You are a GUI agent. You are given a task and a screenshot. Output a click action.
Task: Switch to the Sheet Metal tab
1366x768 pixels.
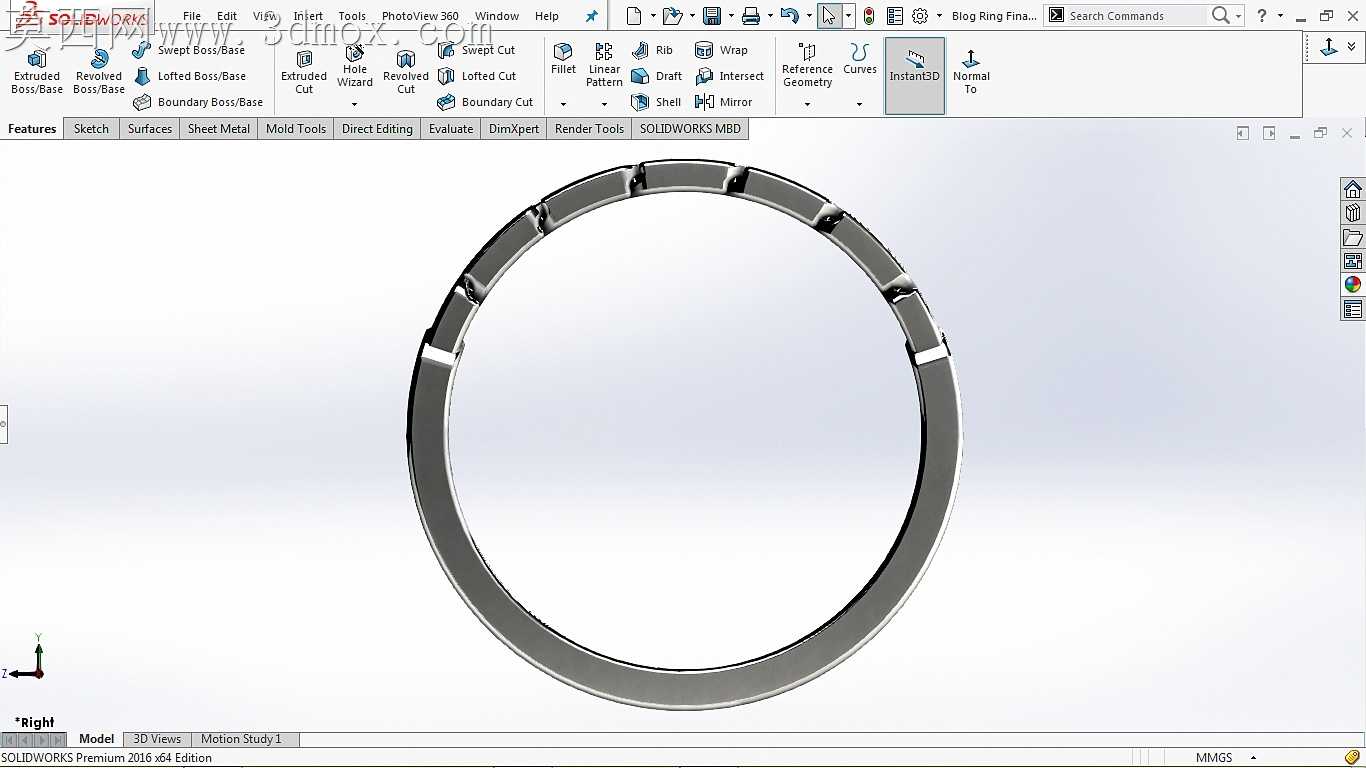point(219,129)
